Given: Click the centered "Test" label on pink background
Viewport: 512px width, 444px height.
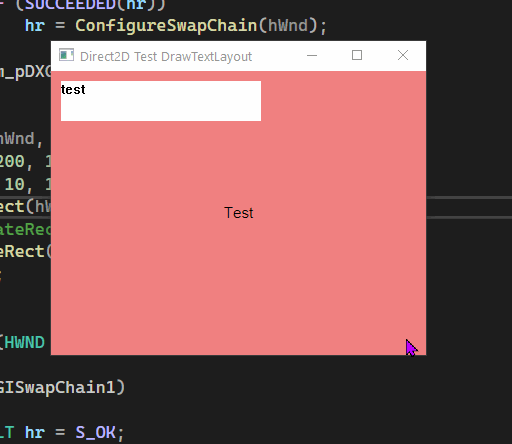Looking at the screenshot, I should (x=239, y=213).
